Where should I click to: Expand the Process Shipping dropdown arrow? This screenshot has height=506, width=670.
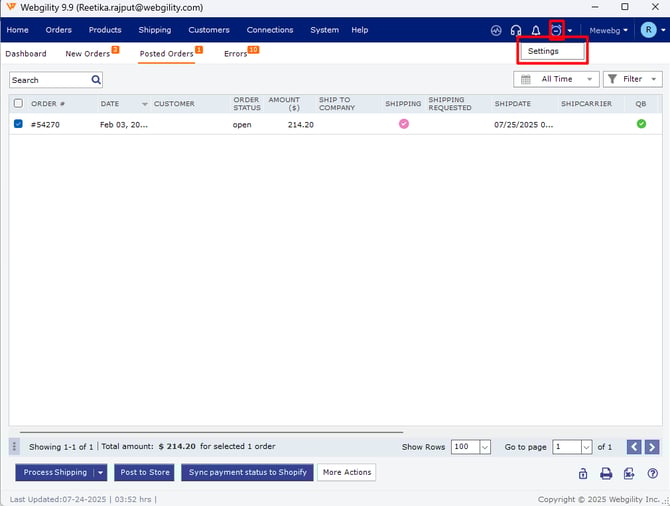100,472
